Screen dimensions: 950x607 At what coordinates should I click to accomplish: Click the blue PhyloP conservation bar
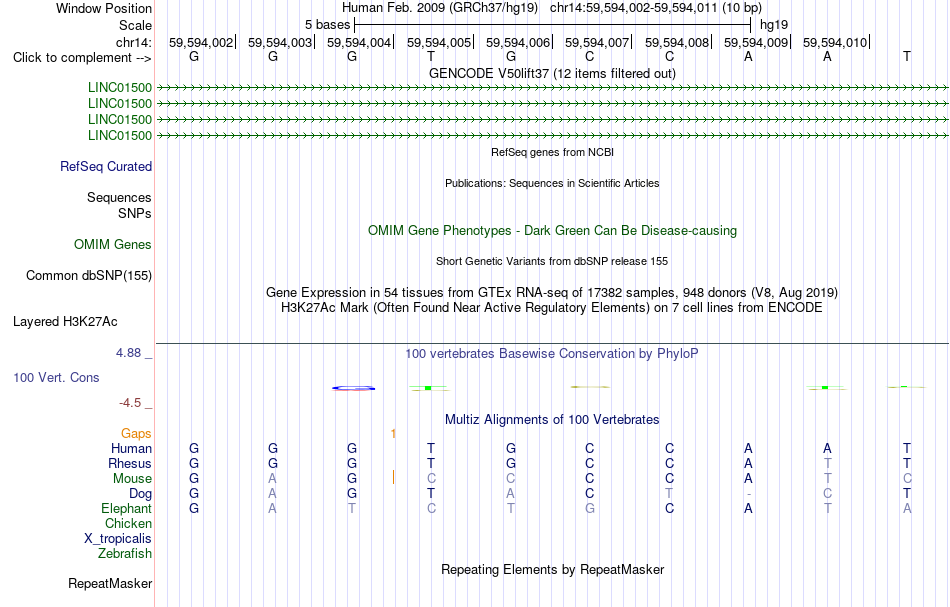(354, 388)
